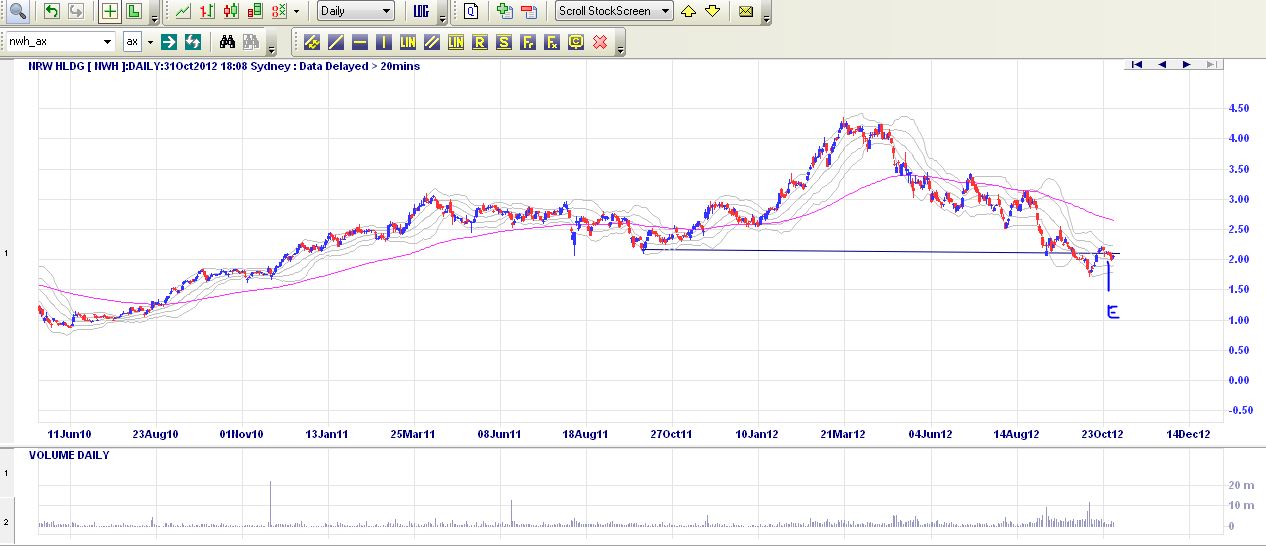Click the green plus add-page icon

point(504,12)
